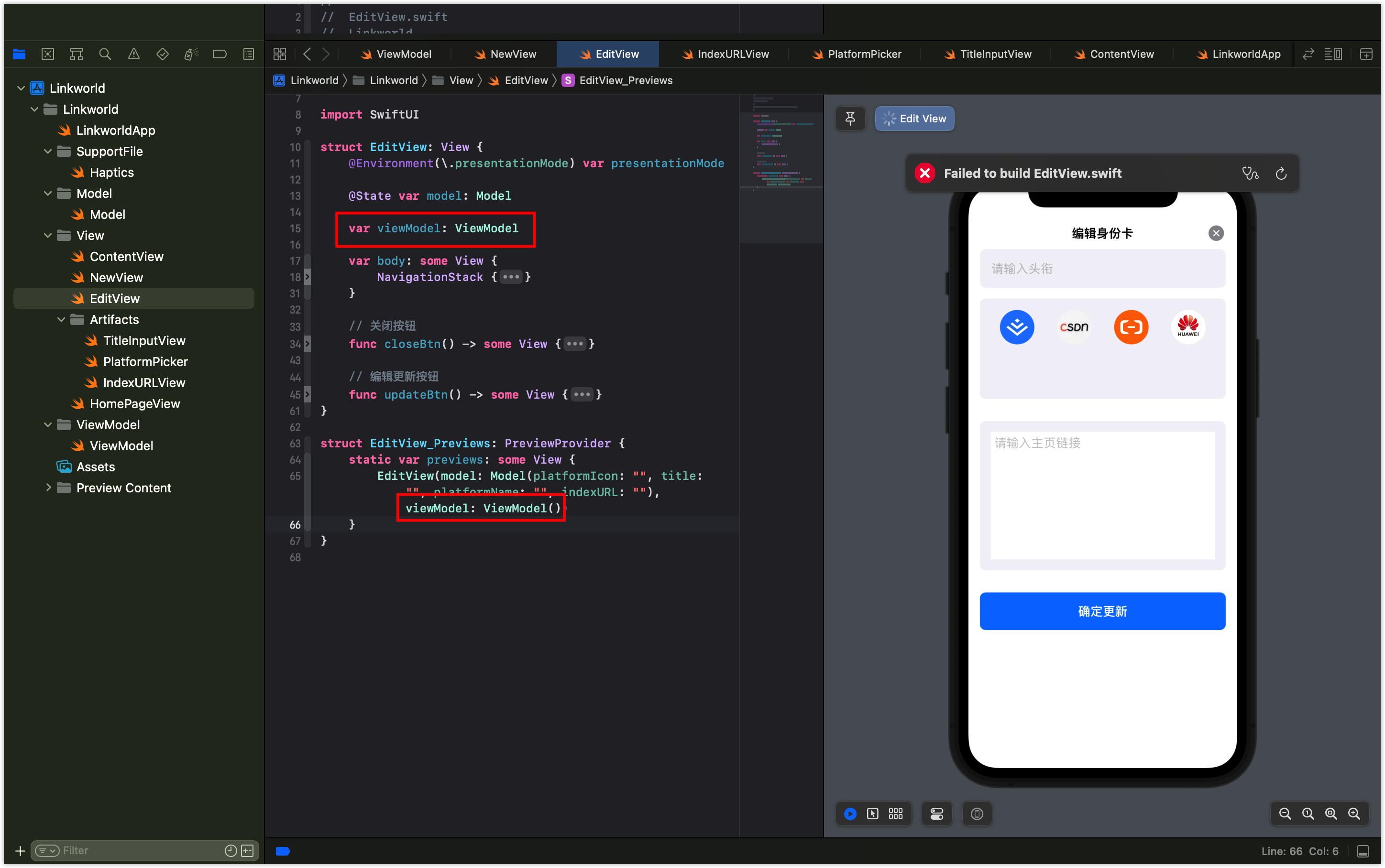This screenshot has height=868, width=1385.
Task: Open the Project navigator folder icon
Action: click(19, 54)
